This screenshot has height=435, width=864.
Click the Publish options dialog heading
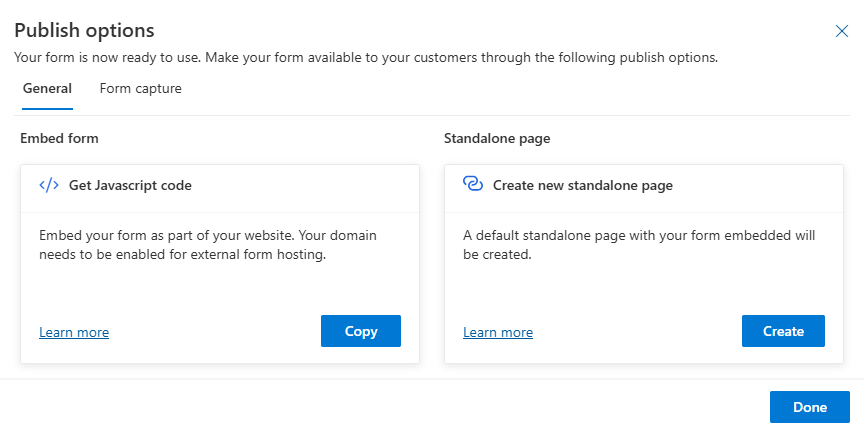(x=84, y=30)
